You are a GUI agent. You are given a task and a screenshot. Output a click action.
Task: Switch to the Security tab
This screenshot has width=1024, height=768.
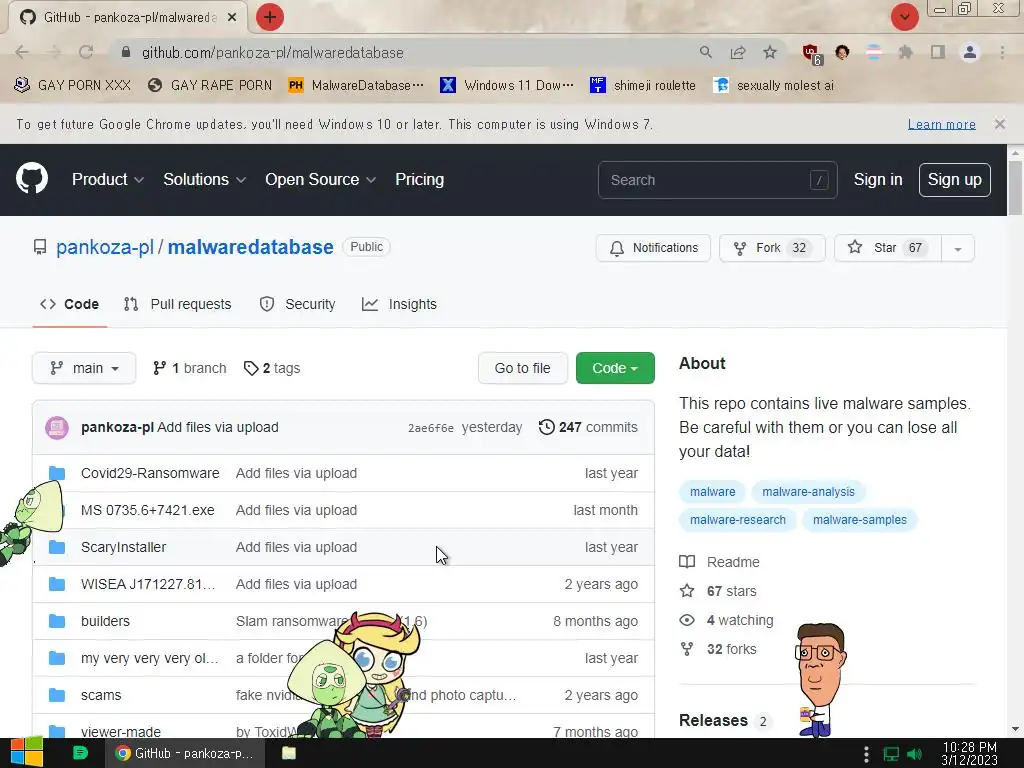297,304
